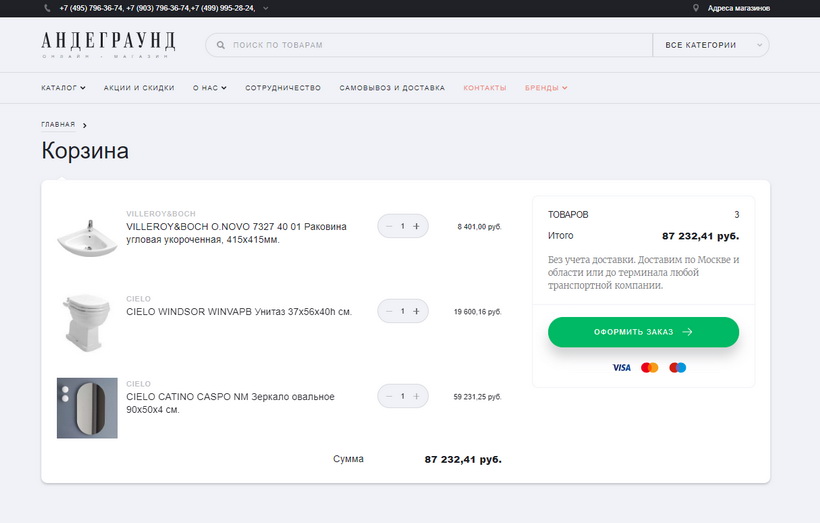
Task: Click the price 8 401,00 руб.
Action: pyautogui.click(x=479, y=227)
